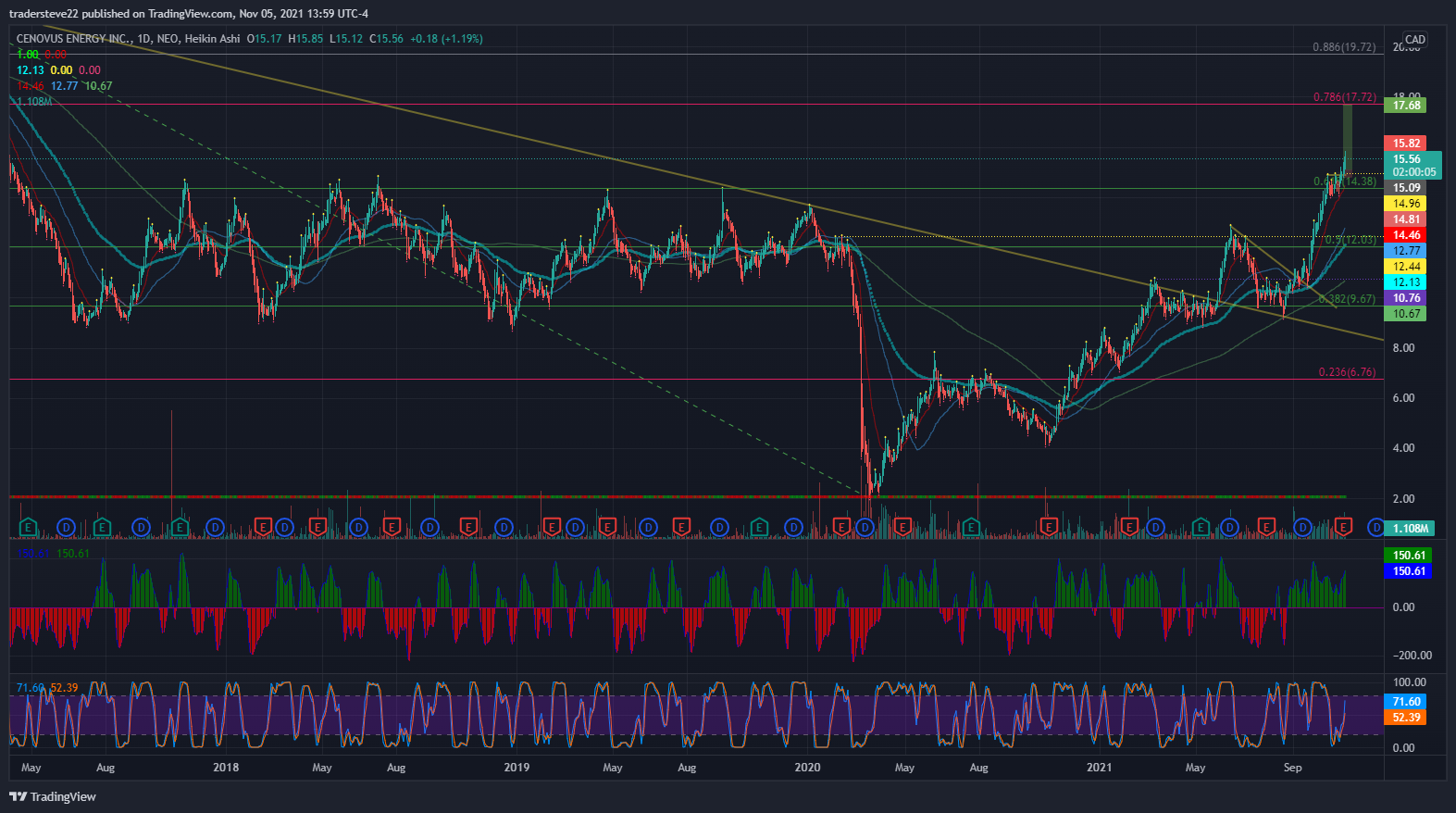Click the 0.886(19.72) Fibonacci label

1344,47
